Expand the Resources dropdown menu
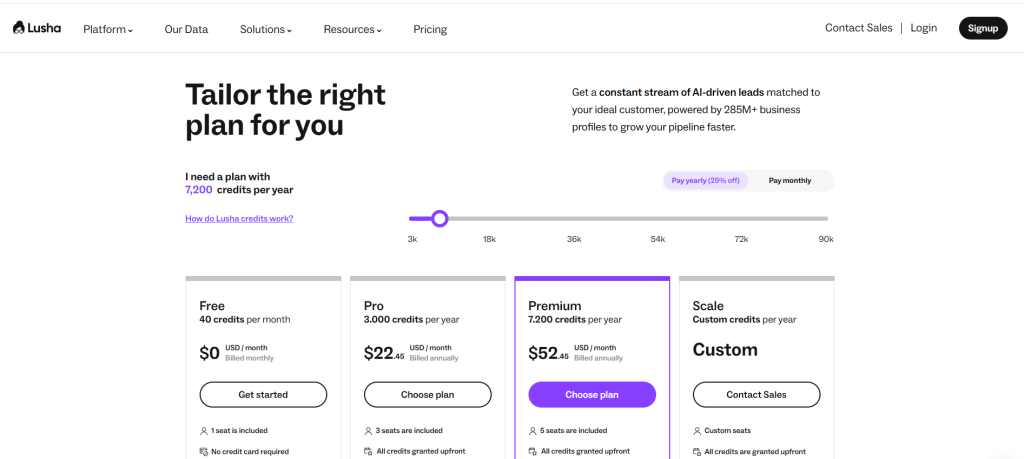 pyautogui.click(x=352, y=29)
